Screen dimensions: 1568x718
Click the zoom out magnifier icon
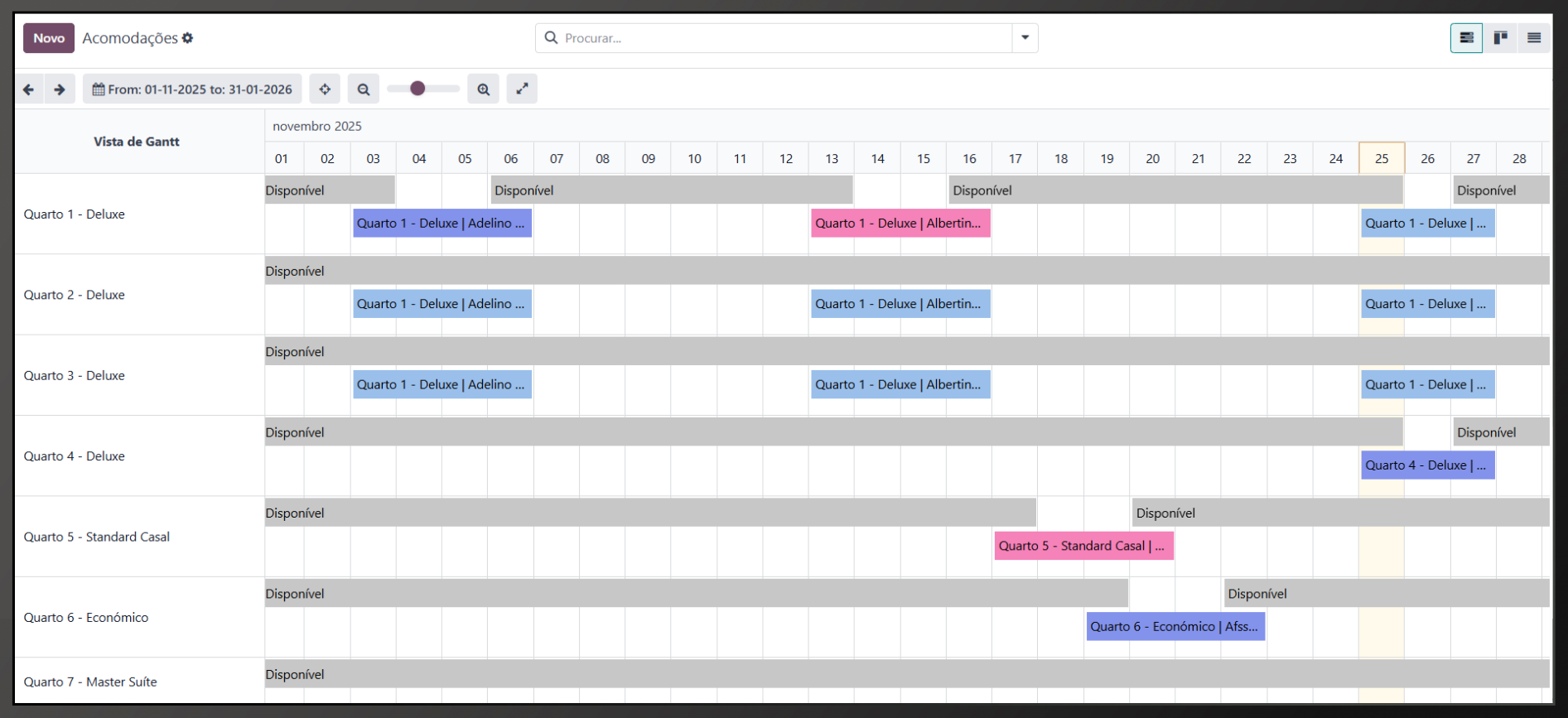[x=364, y=89]
